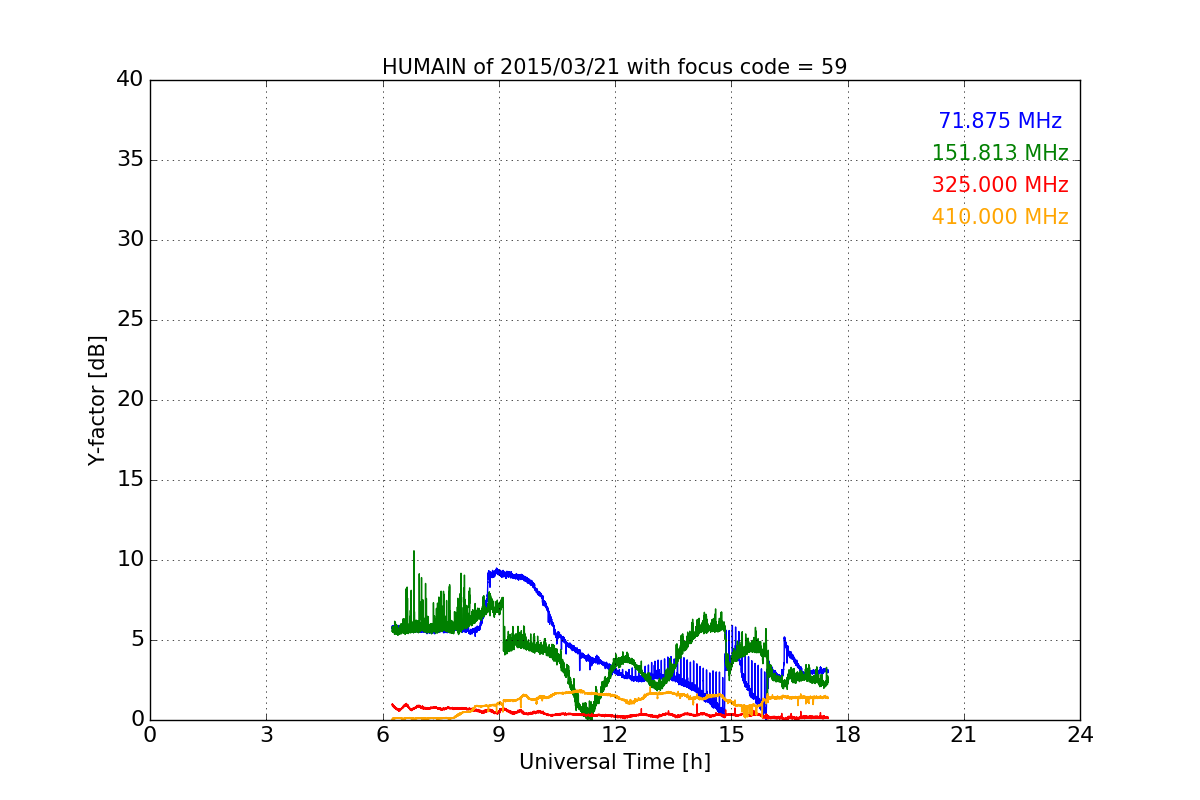Image resolution: width=1200 pixels, height=800 pixels.
Task: Click the x-axis tick label 6
Action: 382,734
